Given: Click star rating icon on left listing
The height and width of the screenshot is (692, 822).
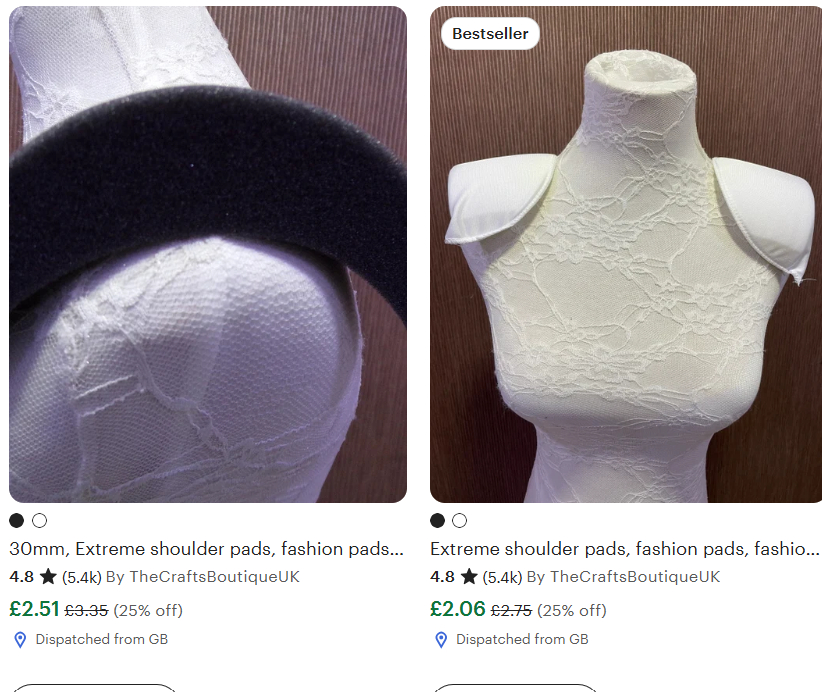Looking at the screenshot, I should (48, 577).
